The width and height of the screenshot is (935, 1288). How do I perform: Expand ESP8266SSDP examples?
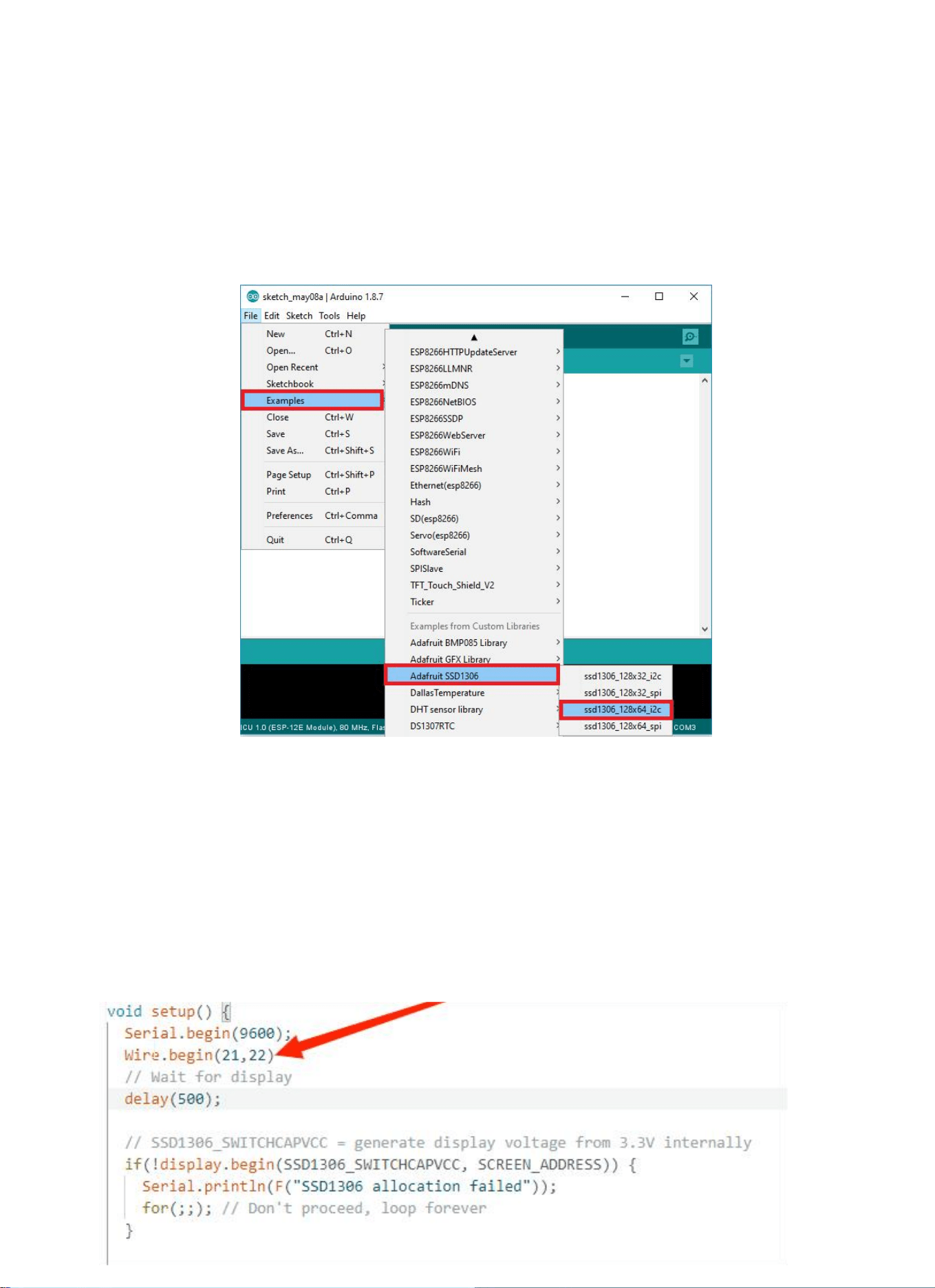(x=474, y=418)
